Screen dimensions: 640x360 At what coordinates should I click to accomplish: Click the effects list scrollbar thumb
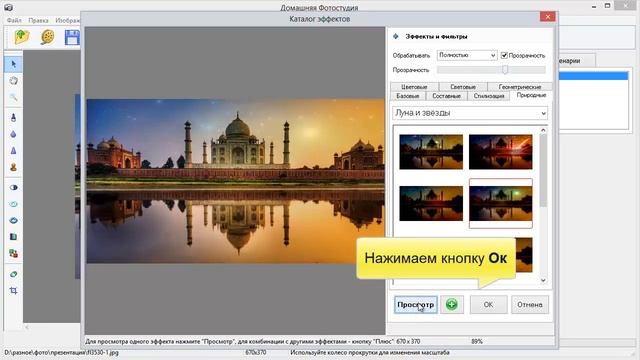tap(543, 171)
